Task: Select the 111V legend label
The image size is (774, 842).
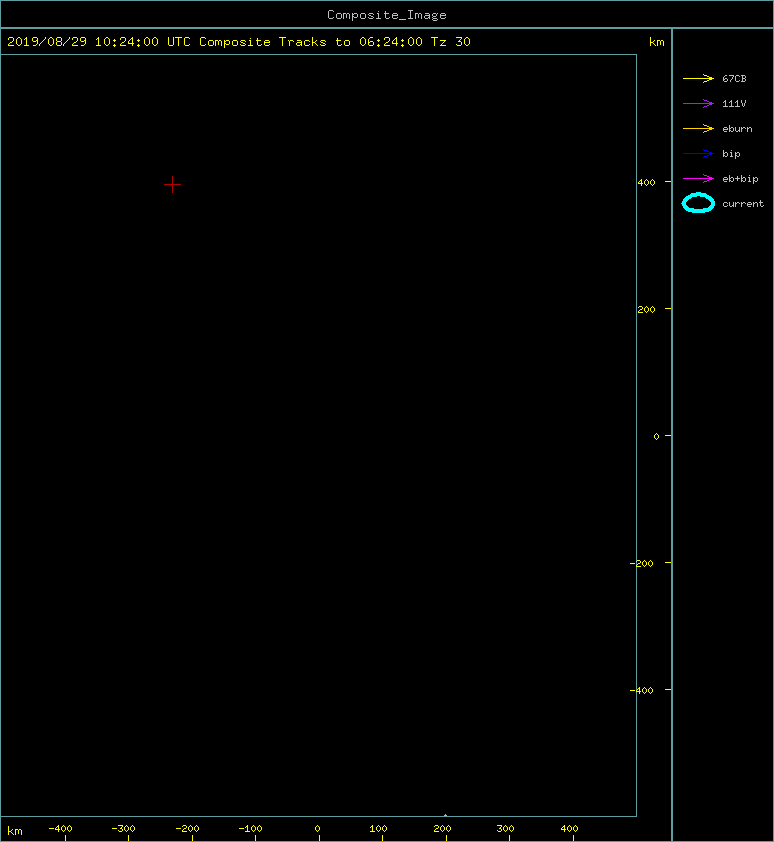Action: coord(734,104)
